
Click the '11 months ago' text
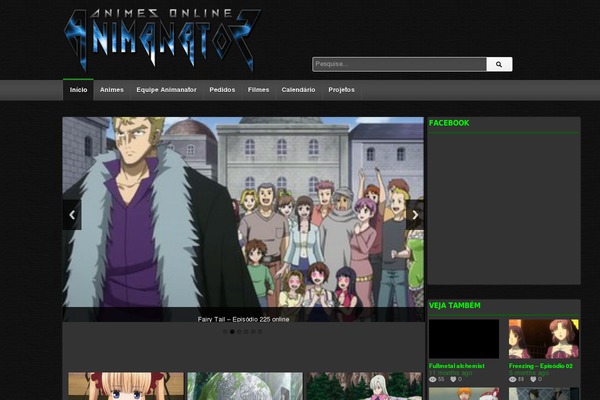click(x=450, y=373)
